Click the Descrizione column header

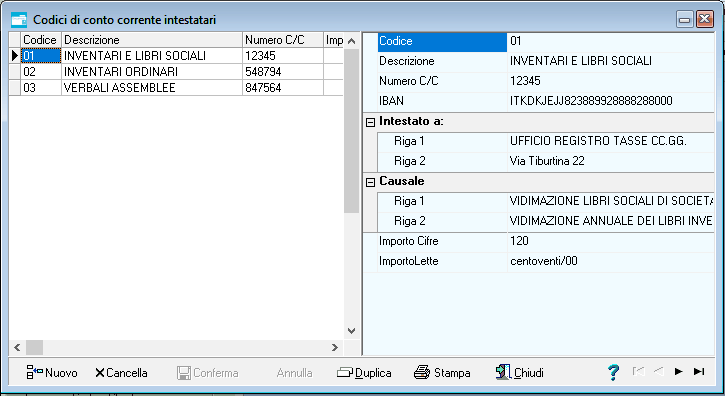[x=152, y=40]
